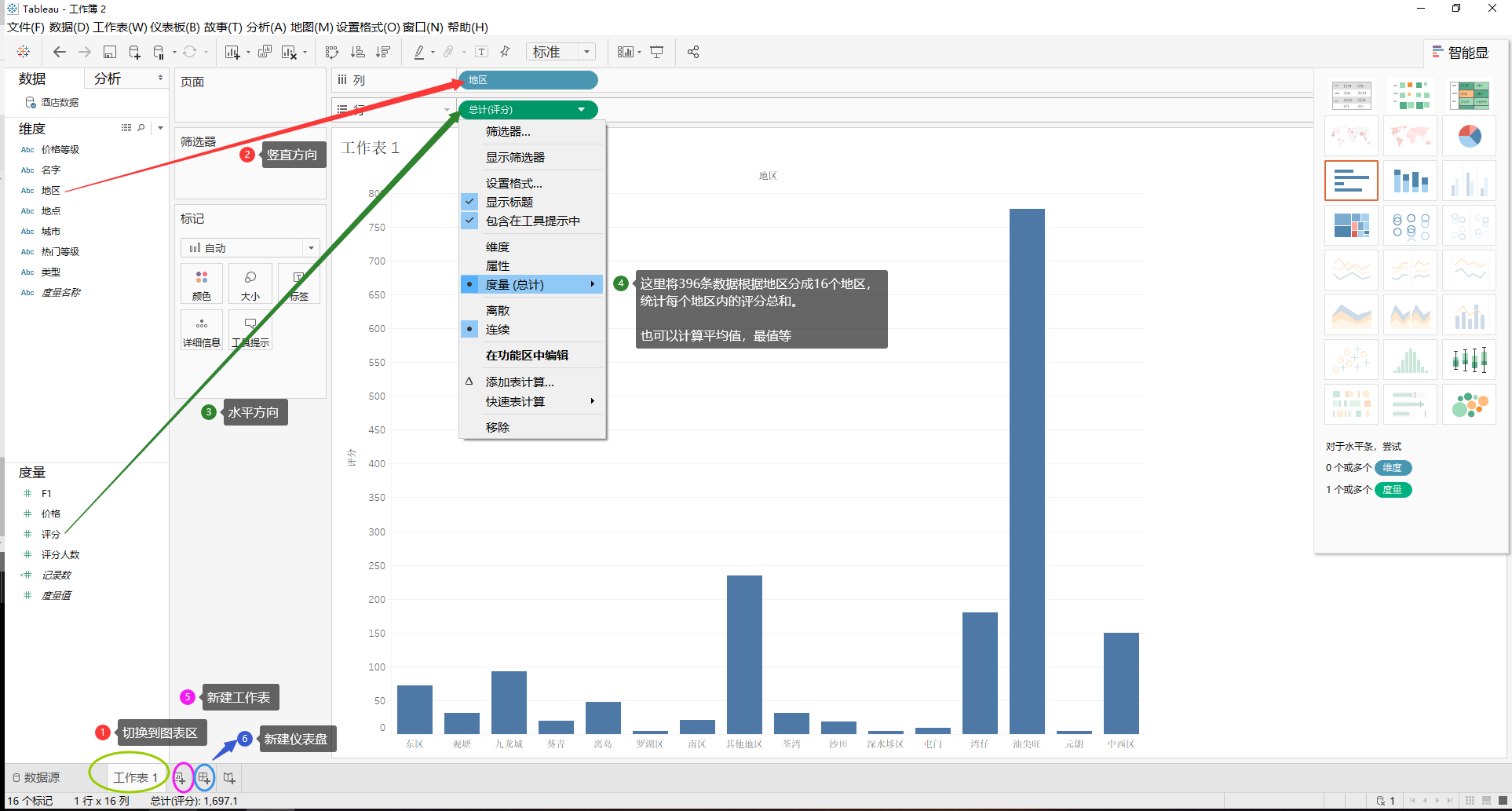The width and height of the screenshot is (1512, 811).
Task: Open the highlight dropdown arrow
Action: click(x=433, y=53)
